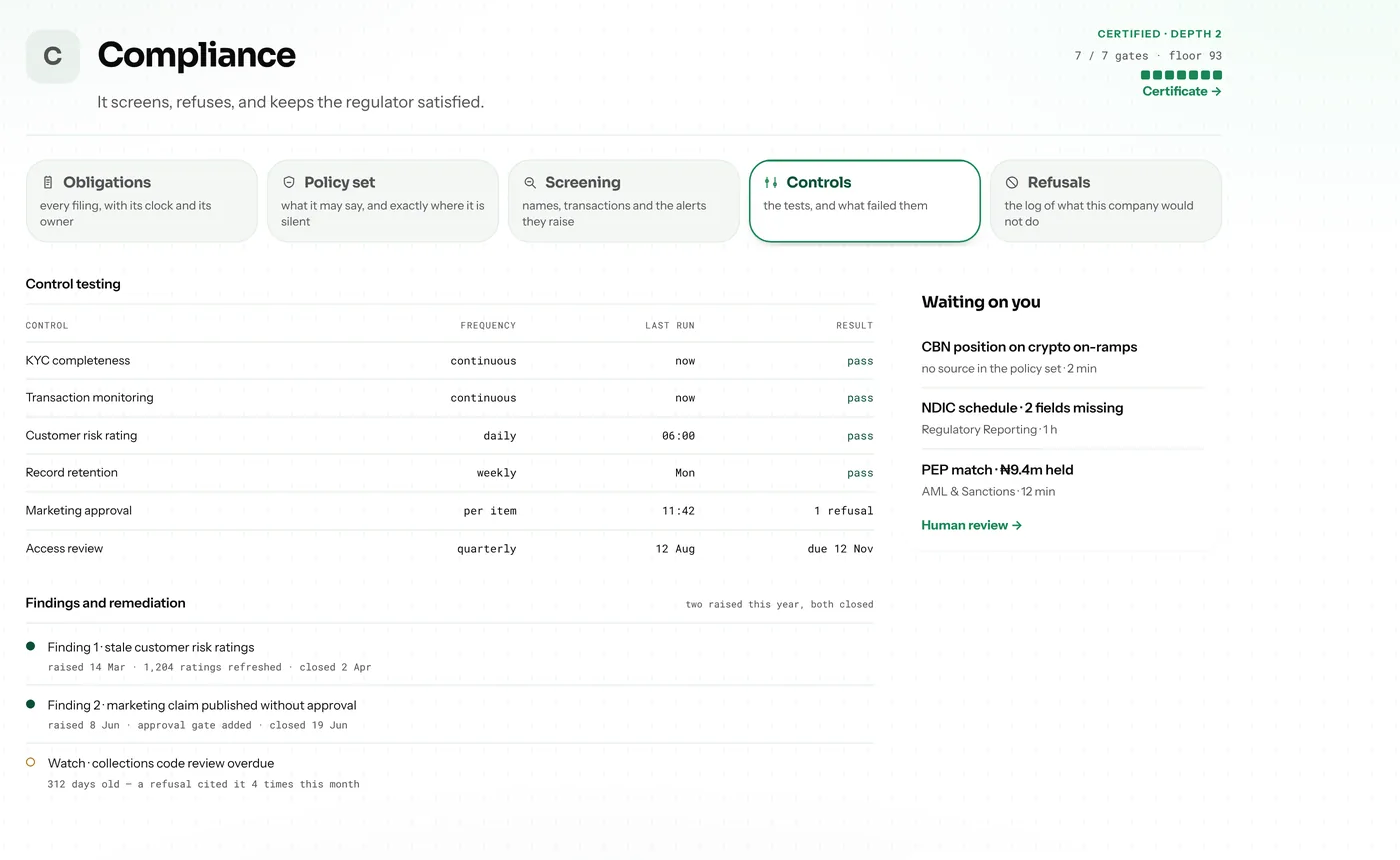
Task: Select the Transaction monitoring row
Action: click(x=450, y=398)
